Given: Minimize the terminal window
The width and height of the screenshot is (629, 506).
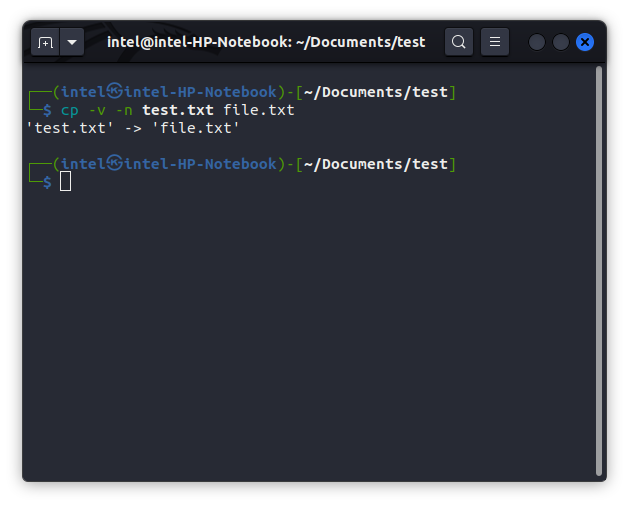Looking at the screenshot, I should coord(537,42).
